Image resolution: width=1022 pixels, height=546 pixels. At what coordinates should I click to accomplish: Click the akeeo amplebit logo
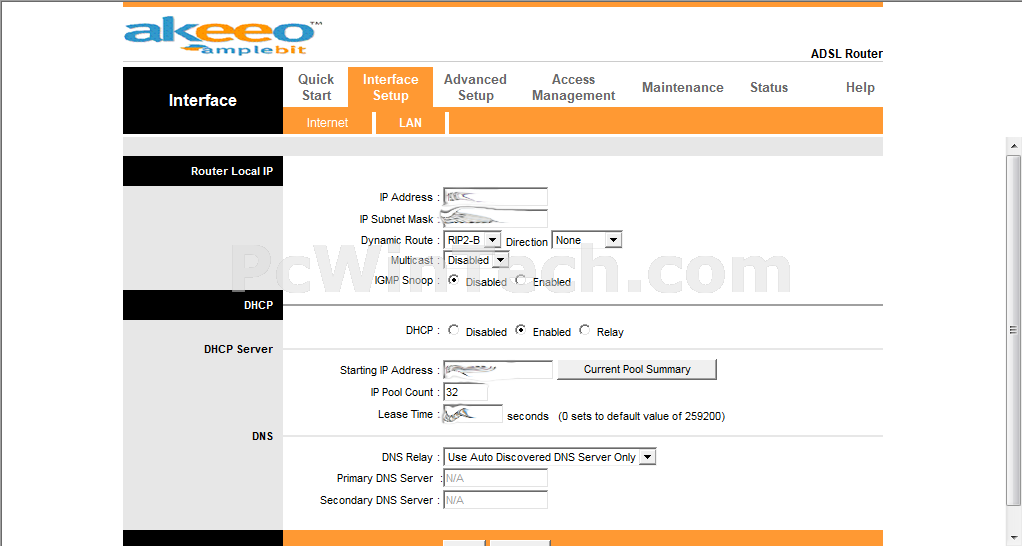pyautogui.click(x=223, y=37)
